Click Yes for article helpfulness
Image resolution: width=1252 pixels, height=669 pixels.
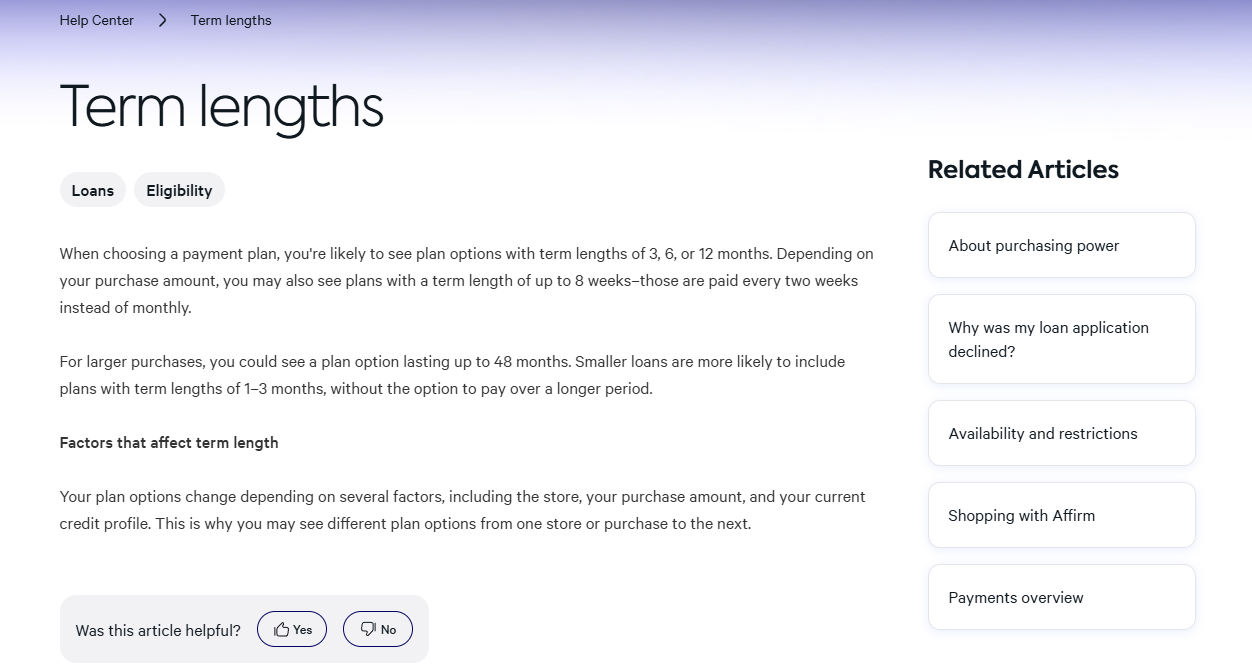(x=292, y=628)
